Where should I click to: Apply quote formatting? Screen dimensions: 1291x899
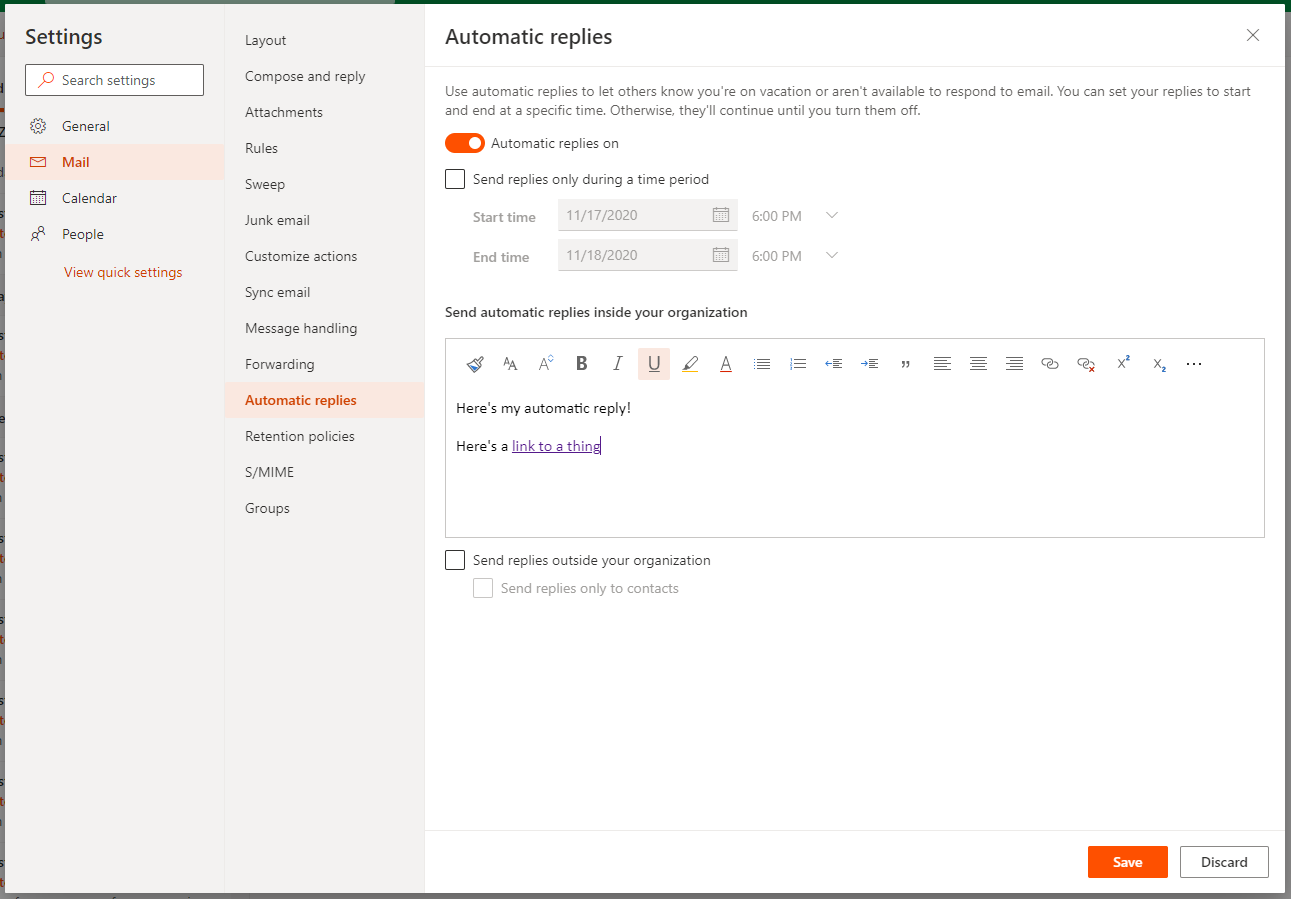pyautogui.click(x=906, y=364)
